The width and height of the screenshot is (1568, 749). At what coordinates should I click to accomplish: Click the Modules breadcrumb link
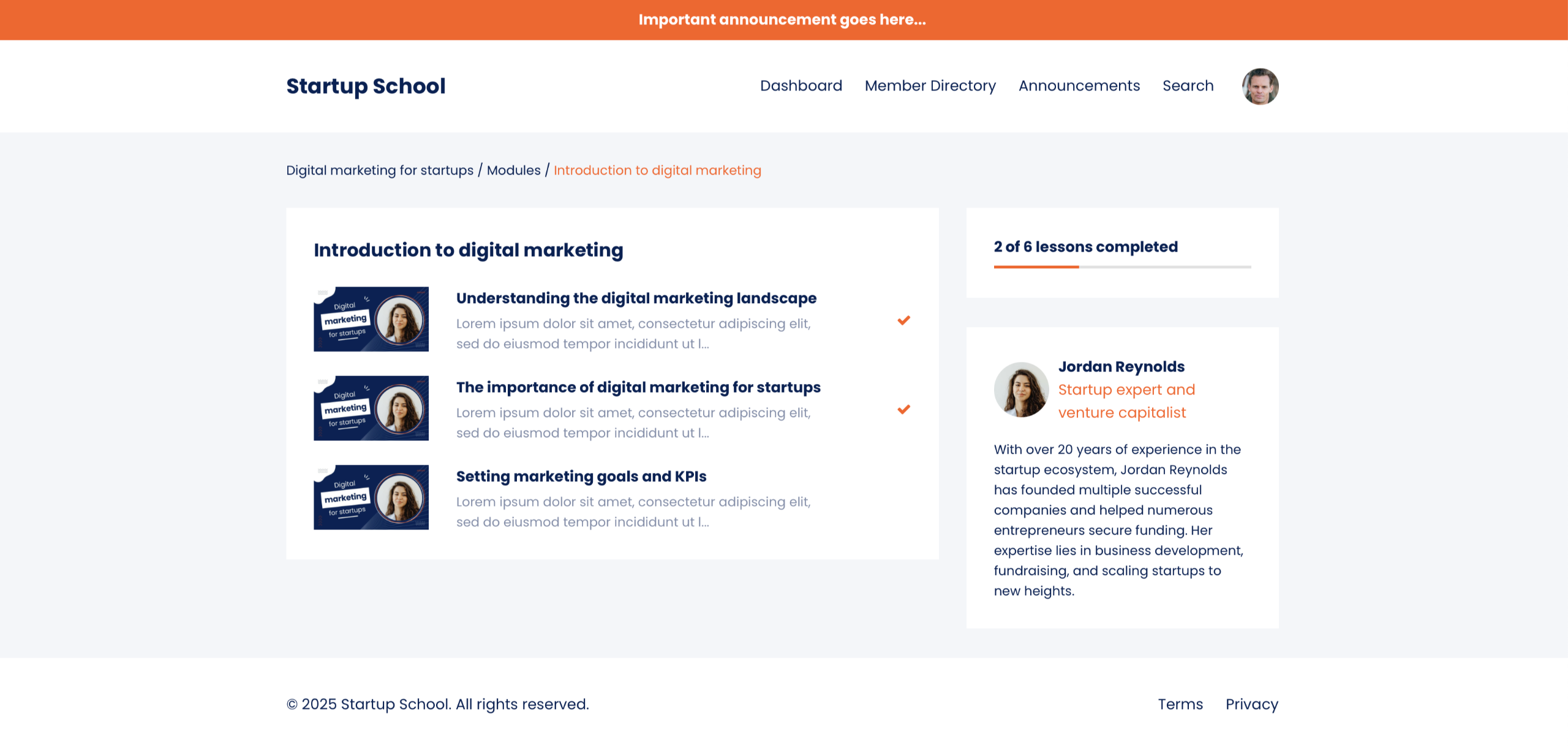click(513, 170)
